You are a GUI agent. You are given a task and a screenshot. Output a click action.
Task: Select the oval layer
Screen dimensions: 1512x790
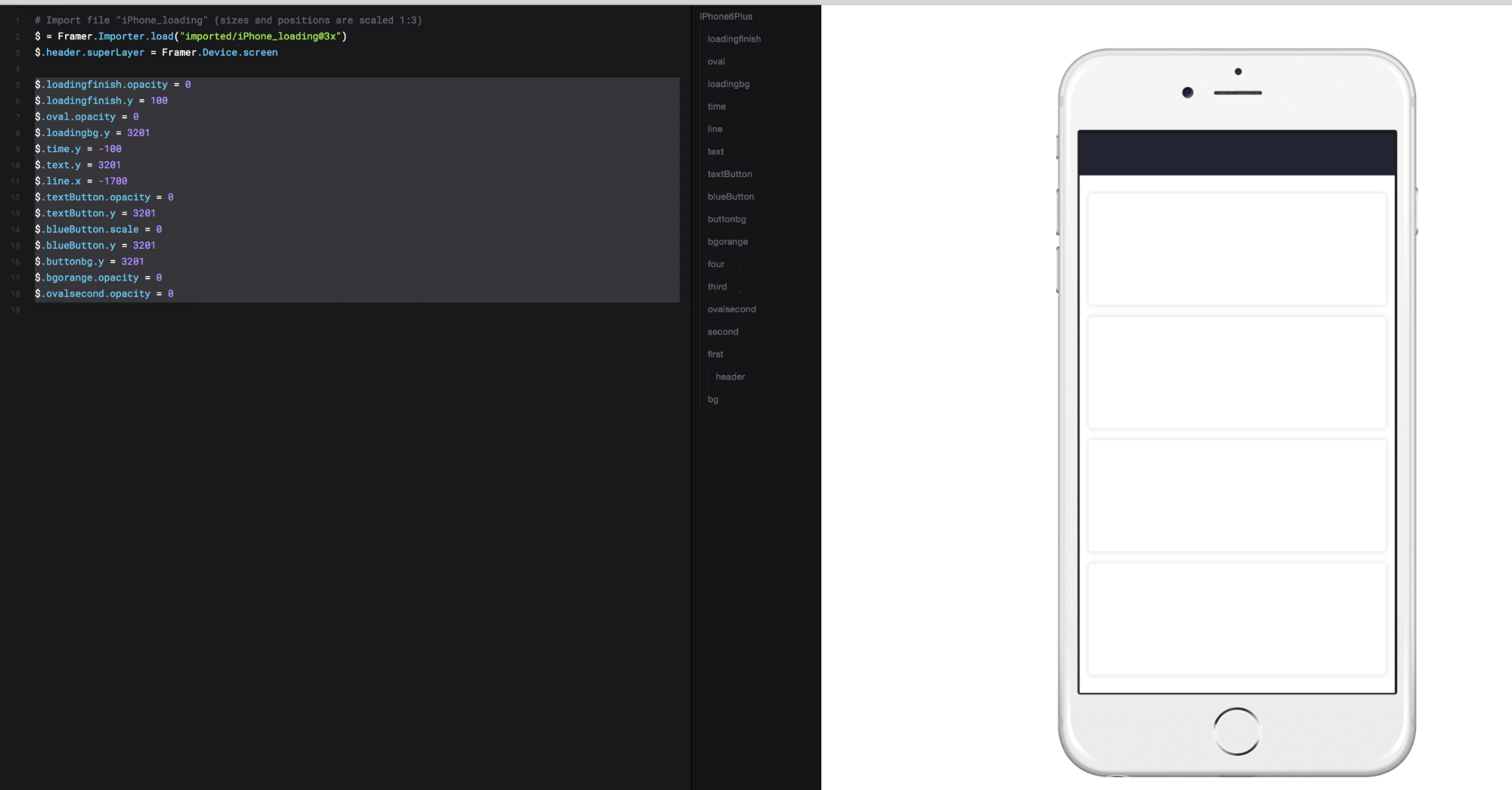point(716,61)
